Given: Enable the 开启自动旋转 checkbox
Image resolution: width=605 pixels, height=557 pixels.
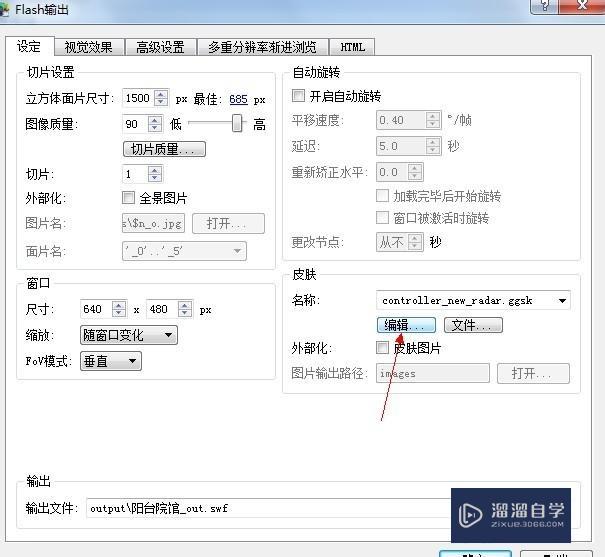Looking at the screenshot, I should pos(298,95).
